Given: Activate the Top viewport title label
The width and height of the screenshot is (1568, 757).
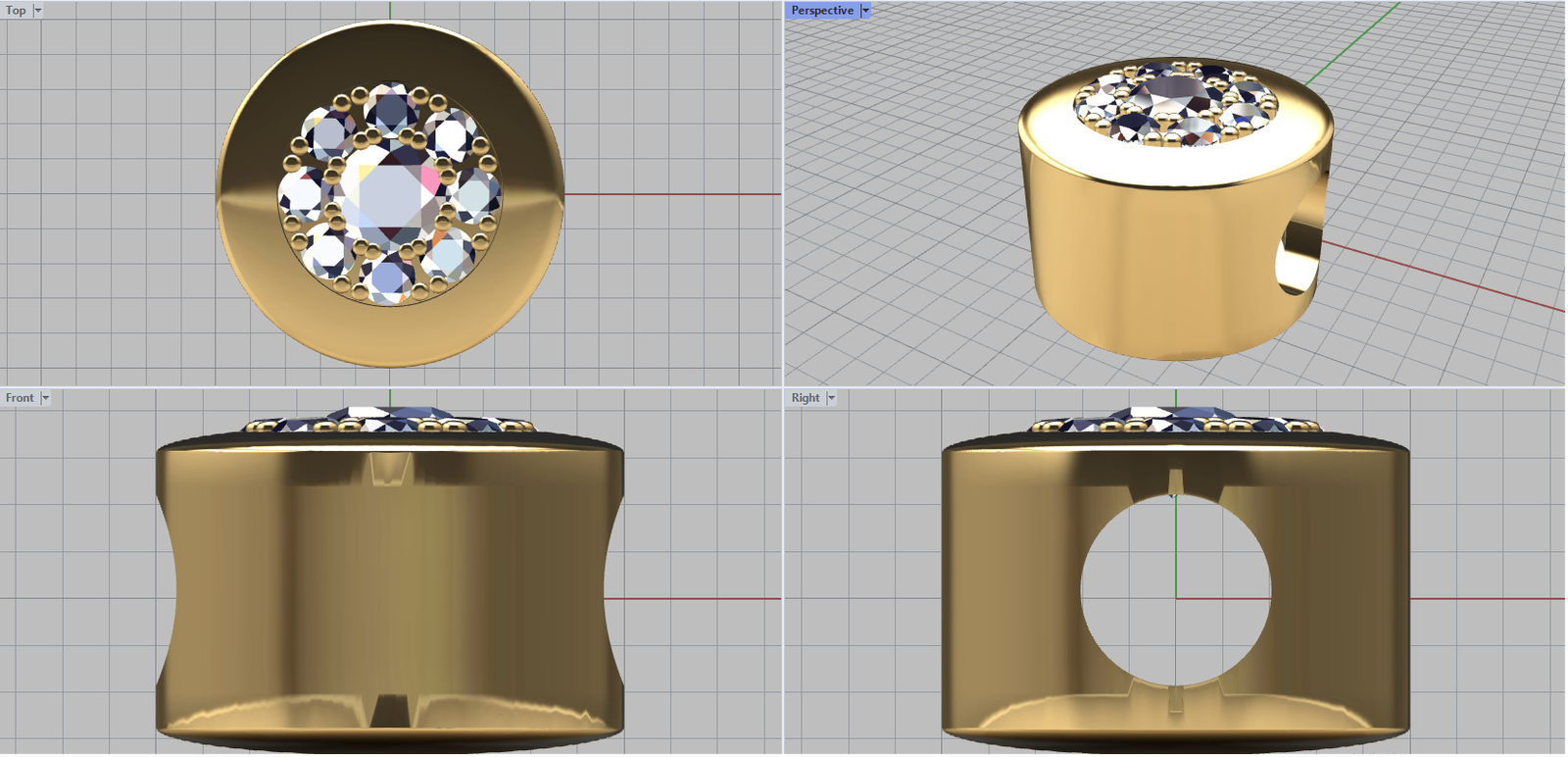Looking at the screenshot, I should [16, 11].
